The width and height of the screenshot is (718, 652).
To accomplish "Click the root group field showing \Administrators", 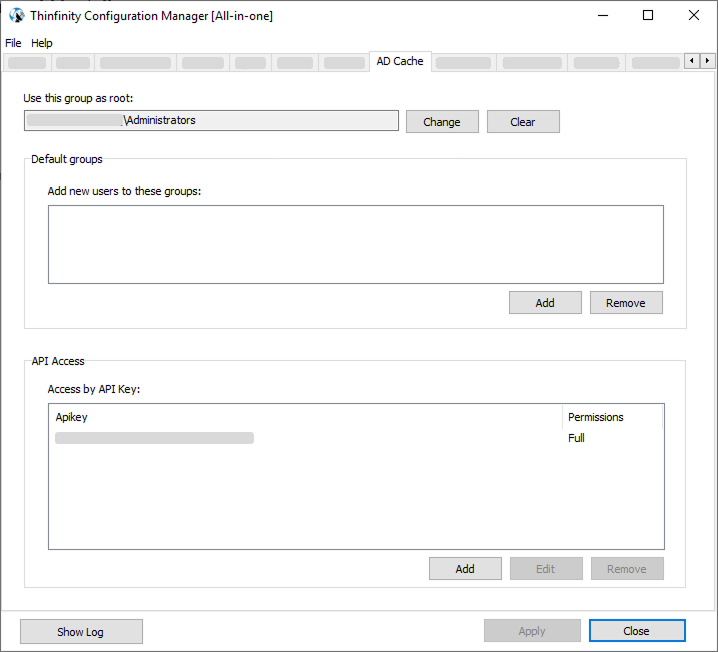I will pyautogui.click(x=211, y=120).
